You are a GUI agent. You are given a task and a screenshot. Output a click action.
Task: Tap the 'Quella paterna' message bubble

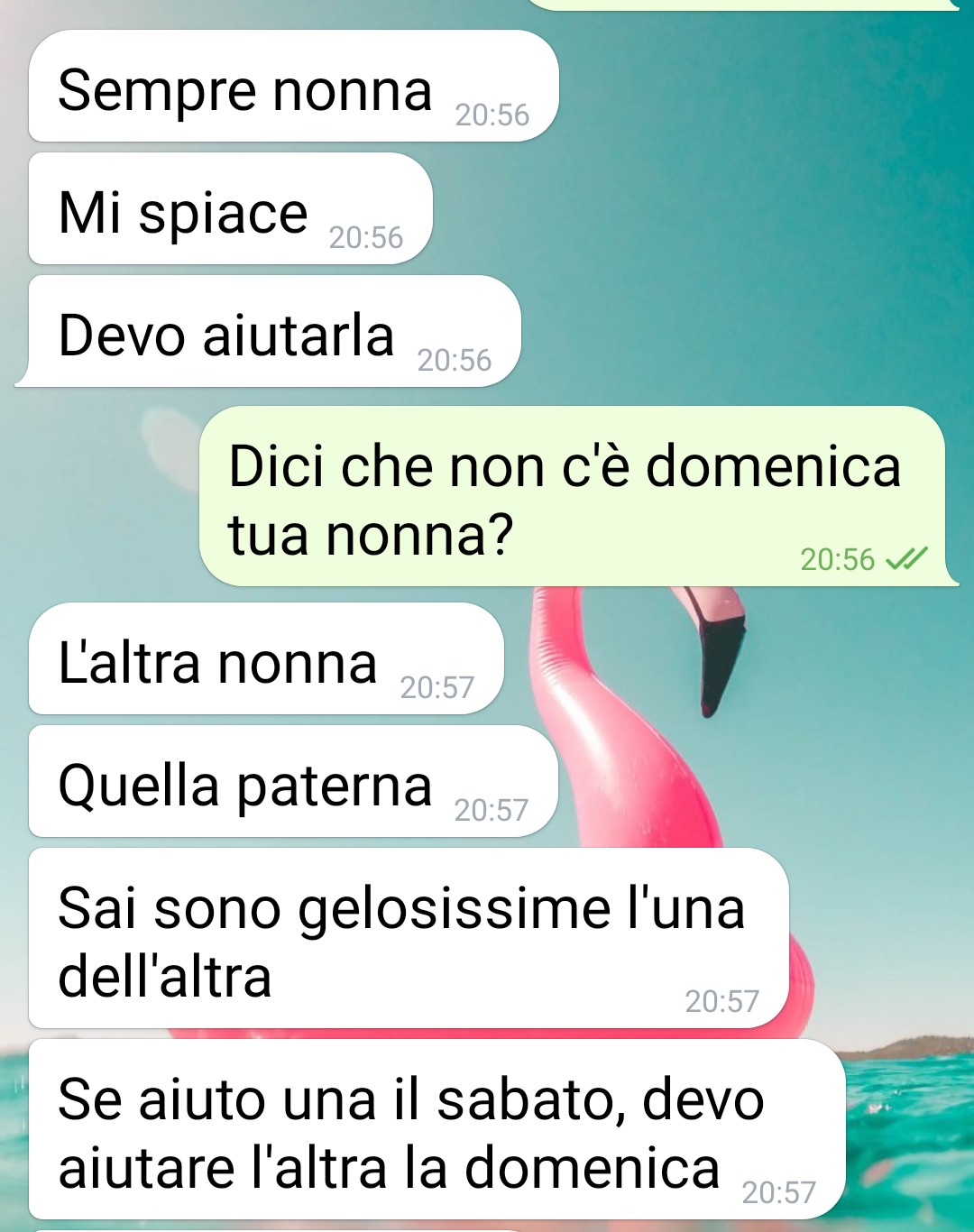293,782
